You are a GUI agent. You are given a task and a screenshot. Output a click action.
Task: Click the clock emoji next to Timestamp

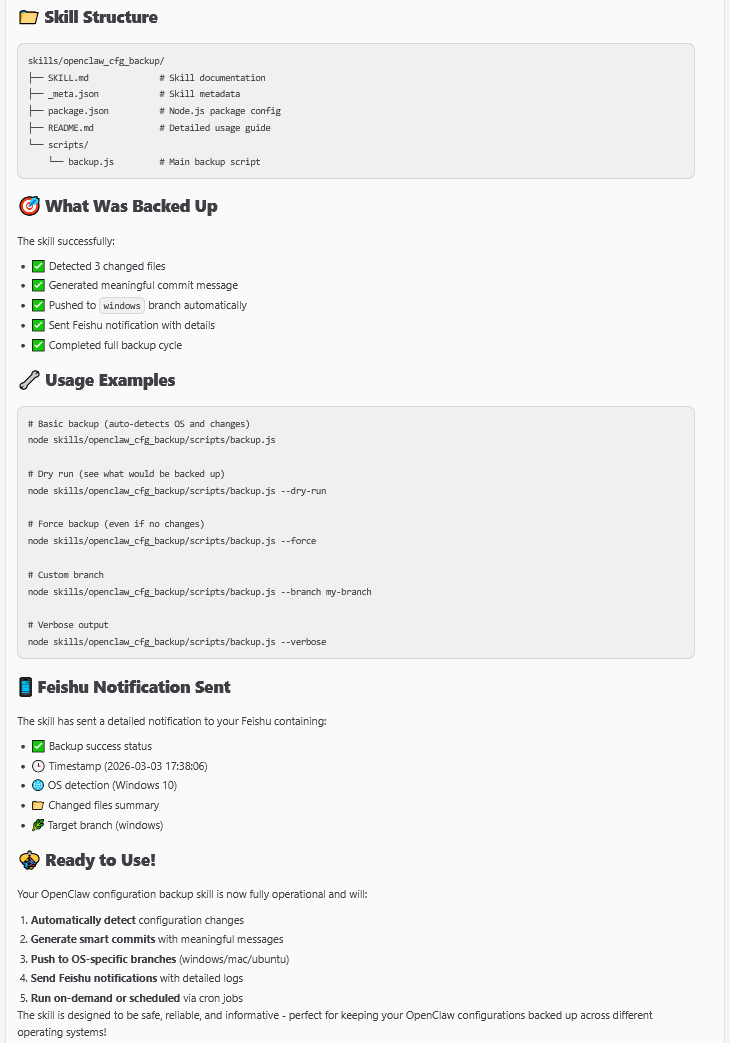pos(38,766)
